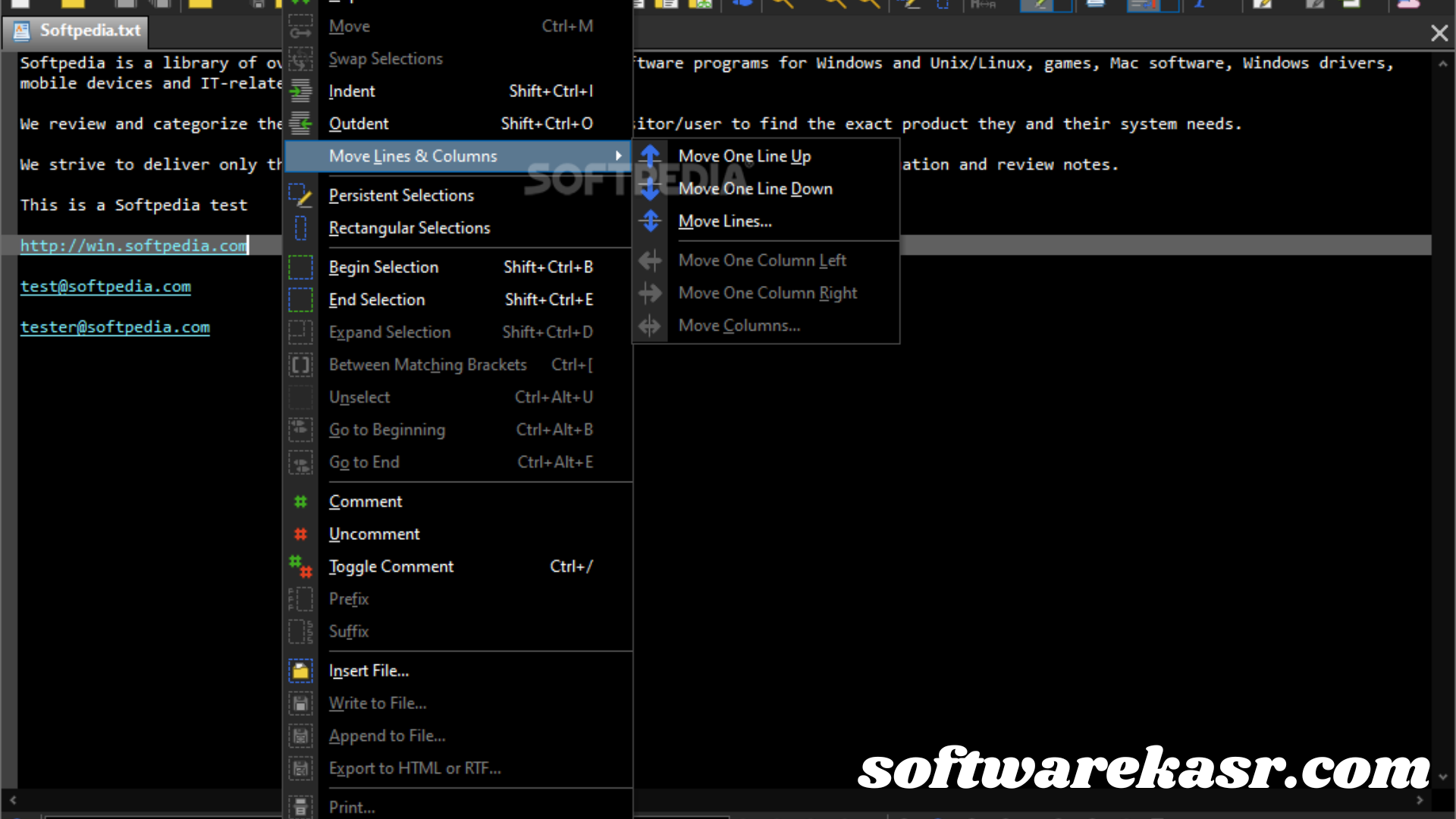Open Move Columns... entry
The width and height of the screenshot is (1456, 819).
(x=766, y=326)
